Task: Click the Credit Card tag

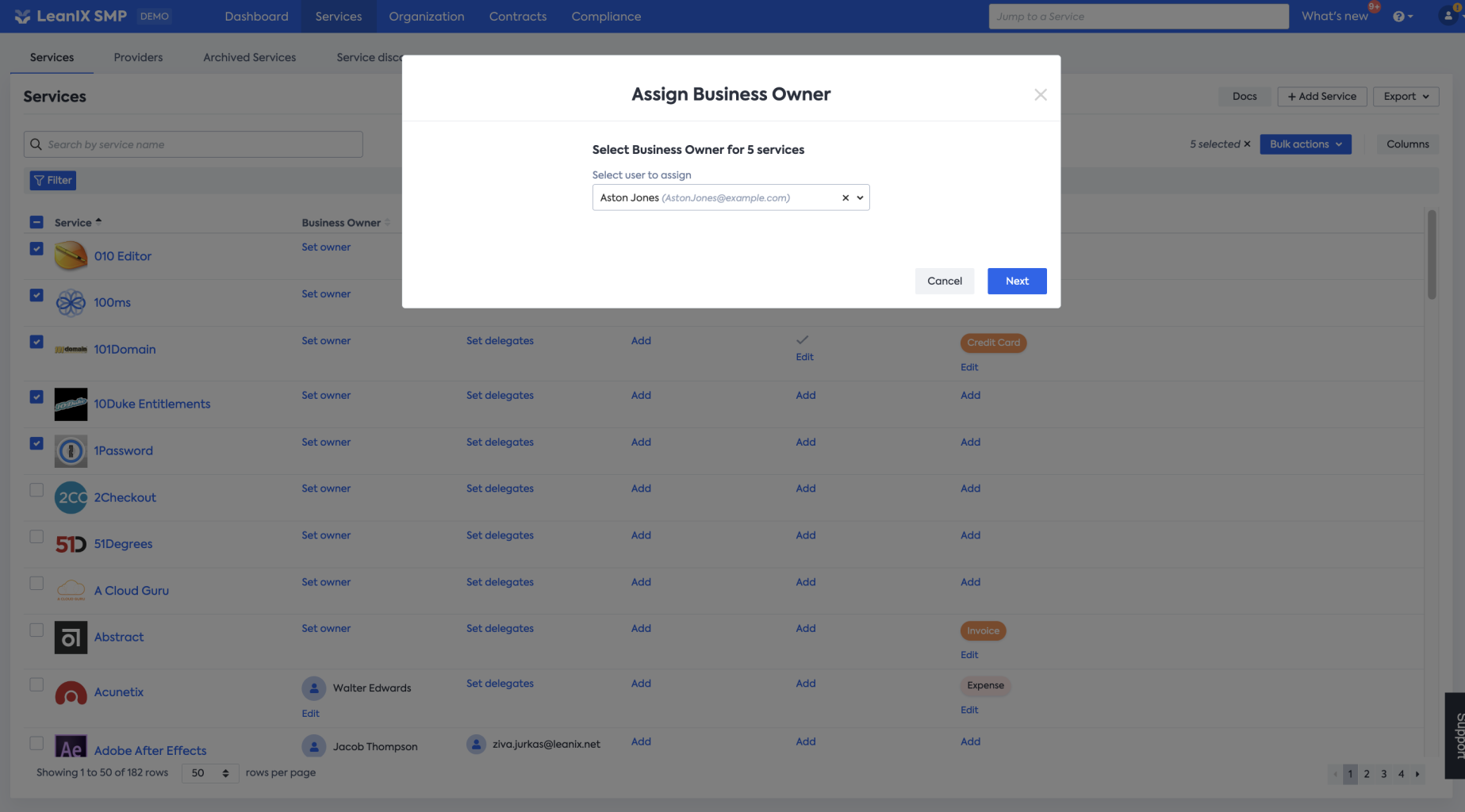Action: click(993, 343)
